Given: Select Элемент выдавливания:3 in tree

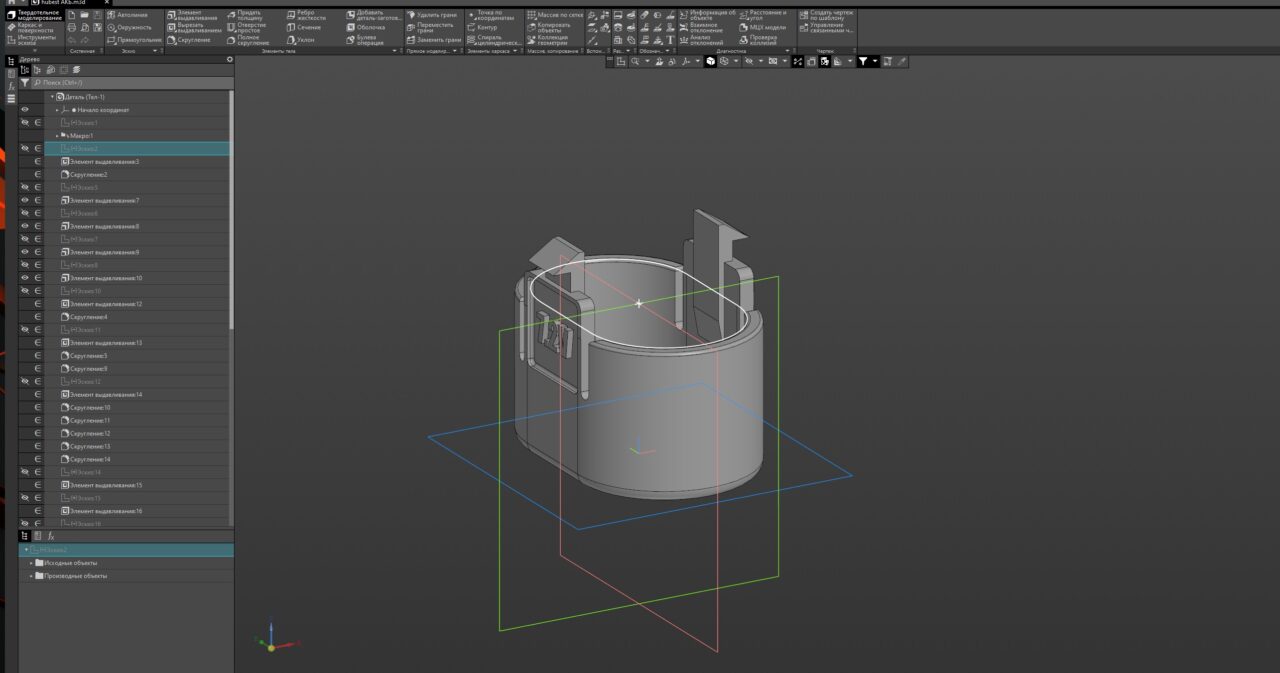Looking at the screenshot, I should 104,161.
